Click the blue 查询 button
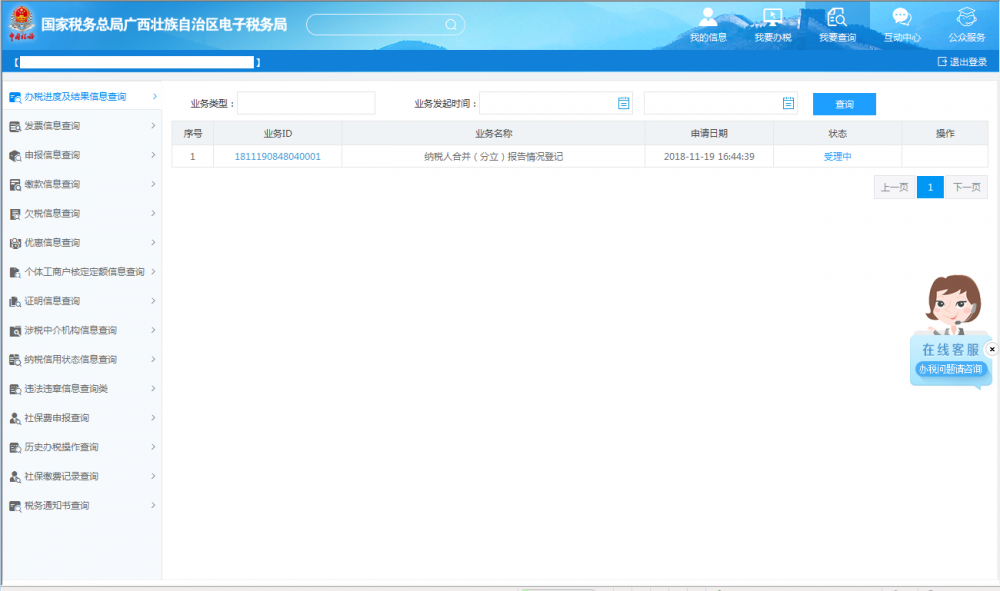 point(844,104)
